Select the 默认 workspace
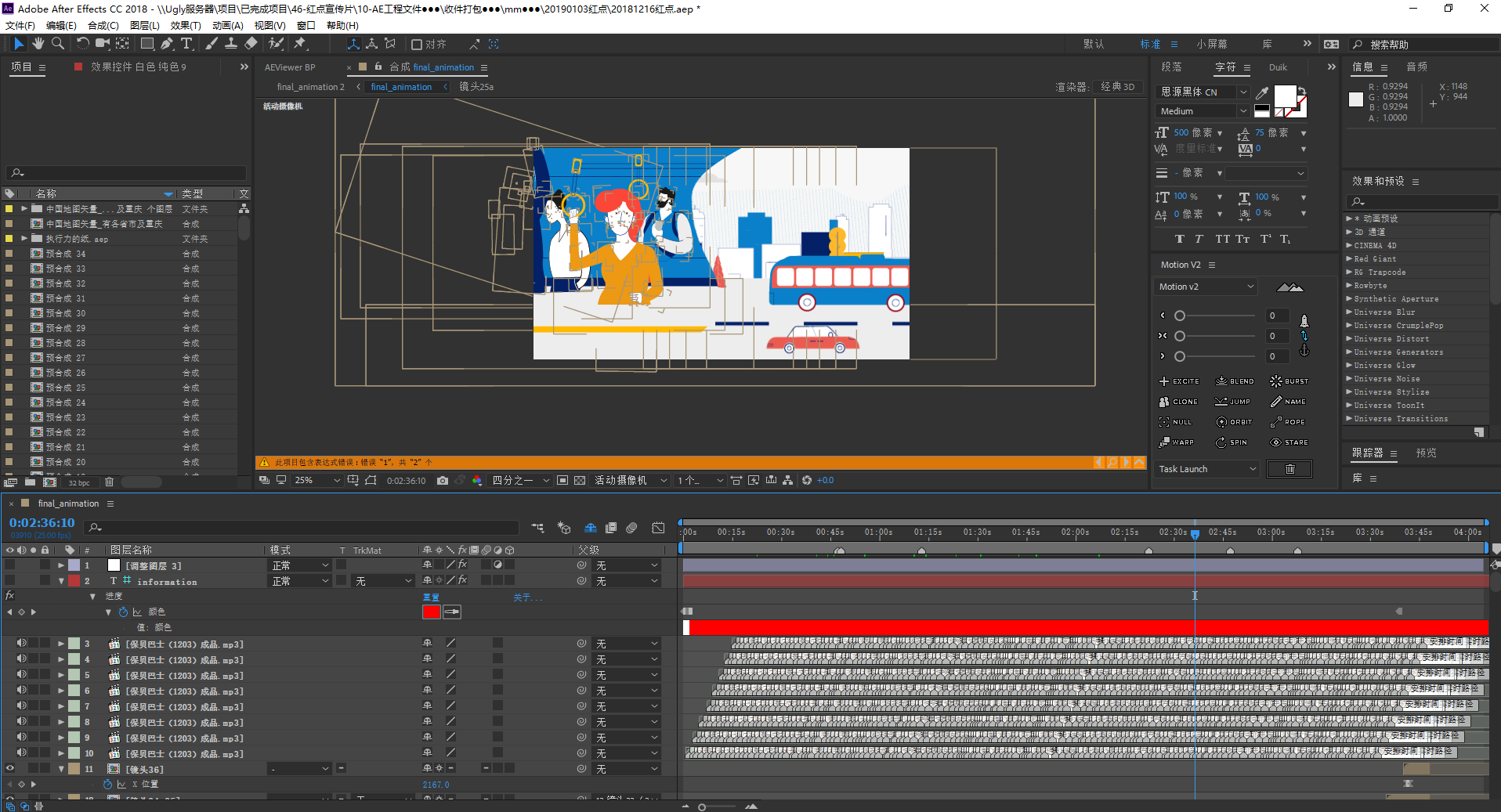 [1094, 44]
